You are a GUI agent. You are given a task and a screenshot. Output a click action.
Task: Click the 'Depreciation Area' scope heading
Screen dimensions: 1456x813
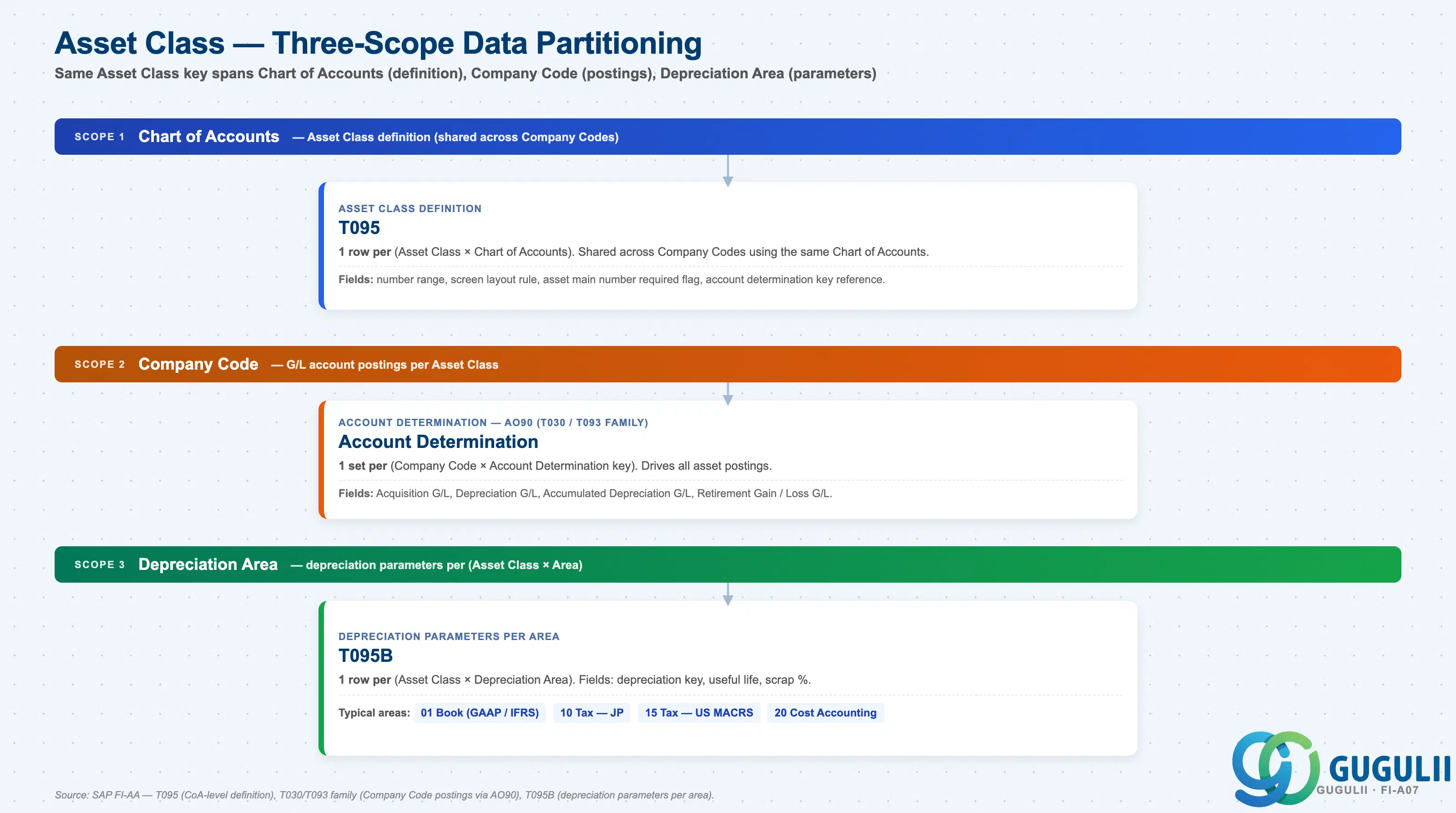[208, 564]
